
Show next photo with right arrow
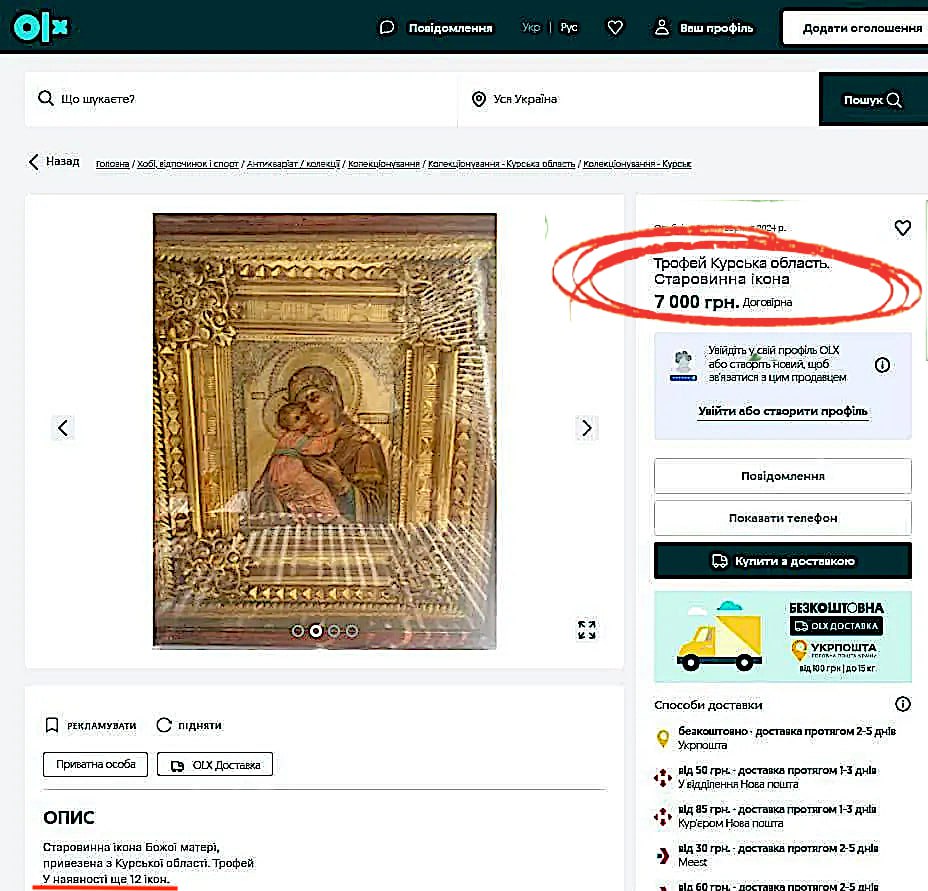point(587,427)
